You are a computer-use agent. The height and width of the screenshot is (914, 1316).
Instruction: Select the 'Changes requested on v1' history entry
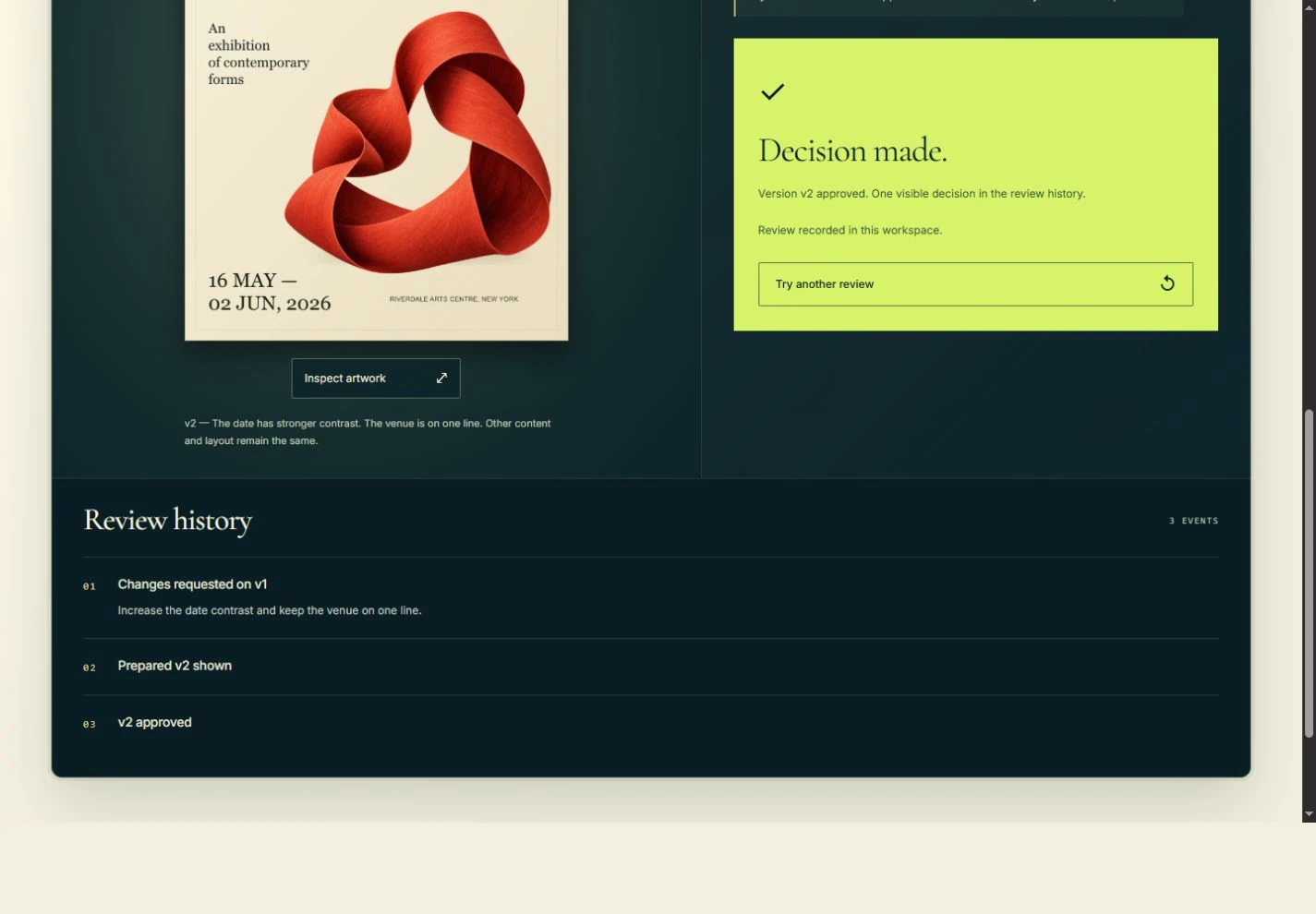pyautogui.click(x=651, y=597)
